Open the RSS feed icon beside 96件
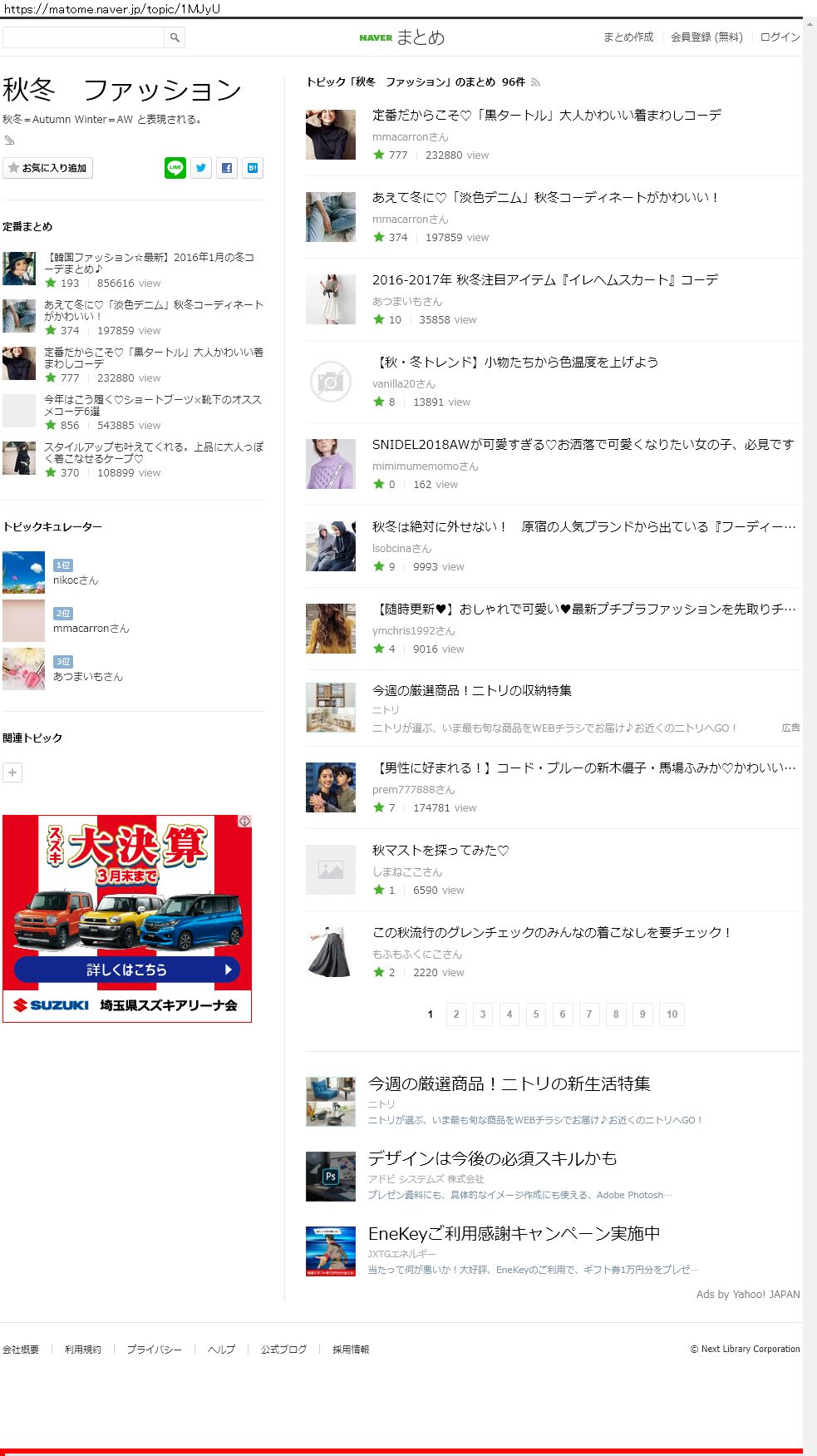817x1456 pixels. (x=536, y=82)
